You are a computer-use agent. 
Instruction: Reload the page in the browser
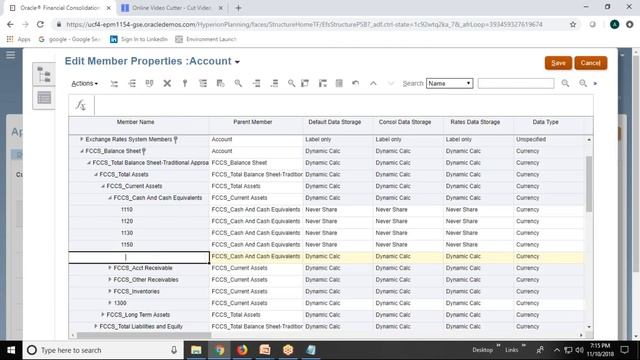coord(40,24)
